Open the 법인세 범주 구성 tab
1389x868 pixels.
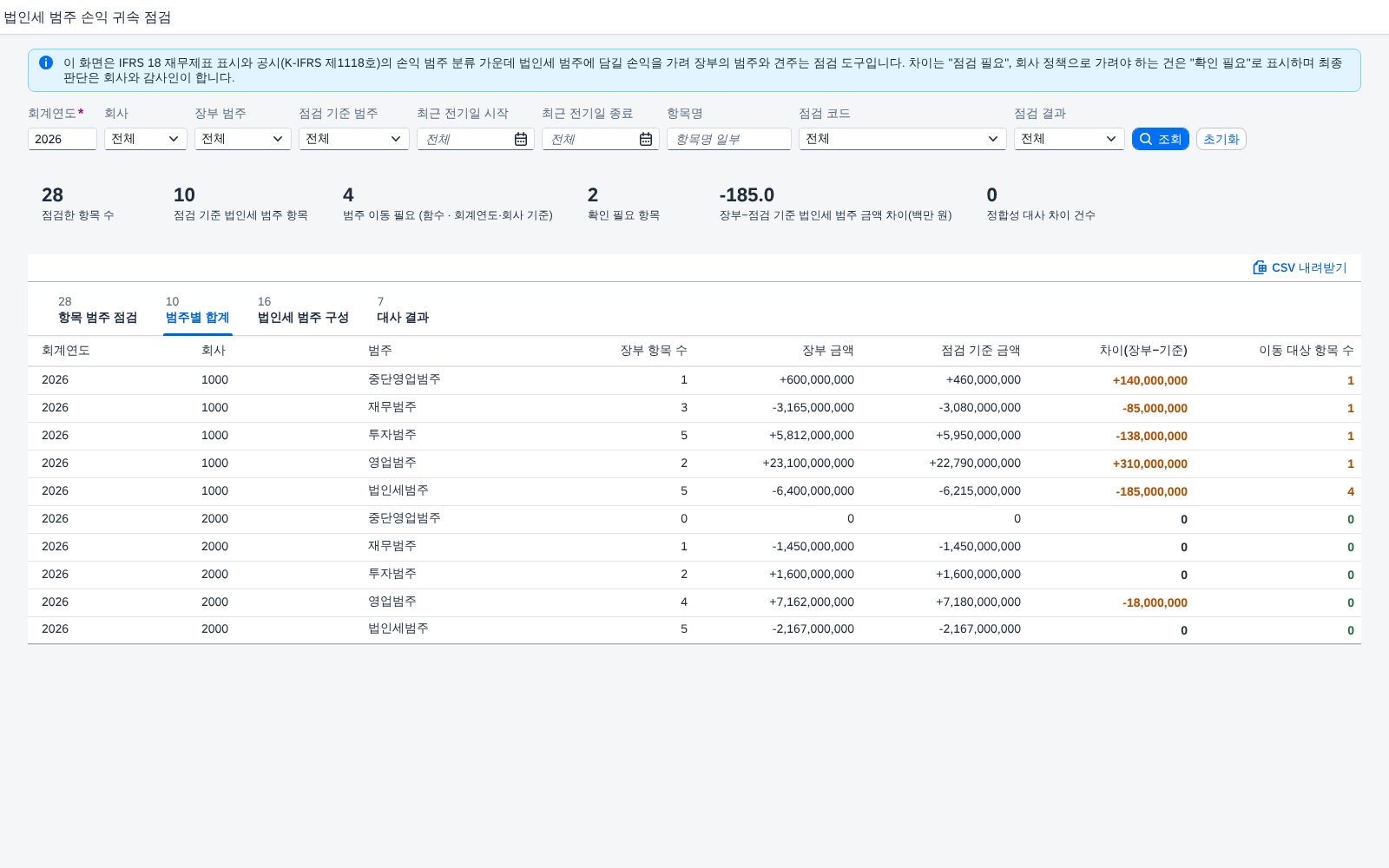(303, 310)
